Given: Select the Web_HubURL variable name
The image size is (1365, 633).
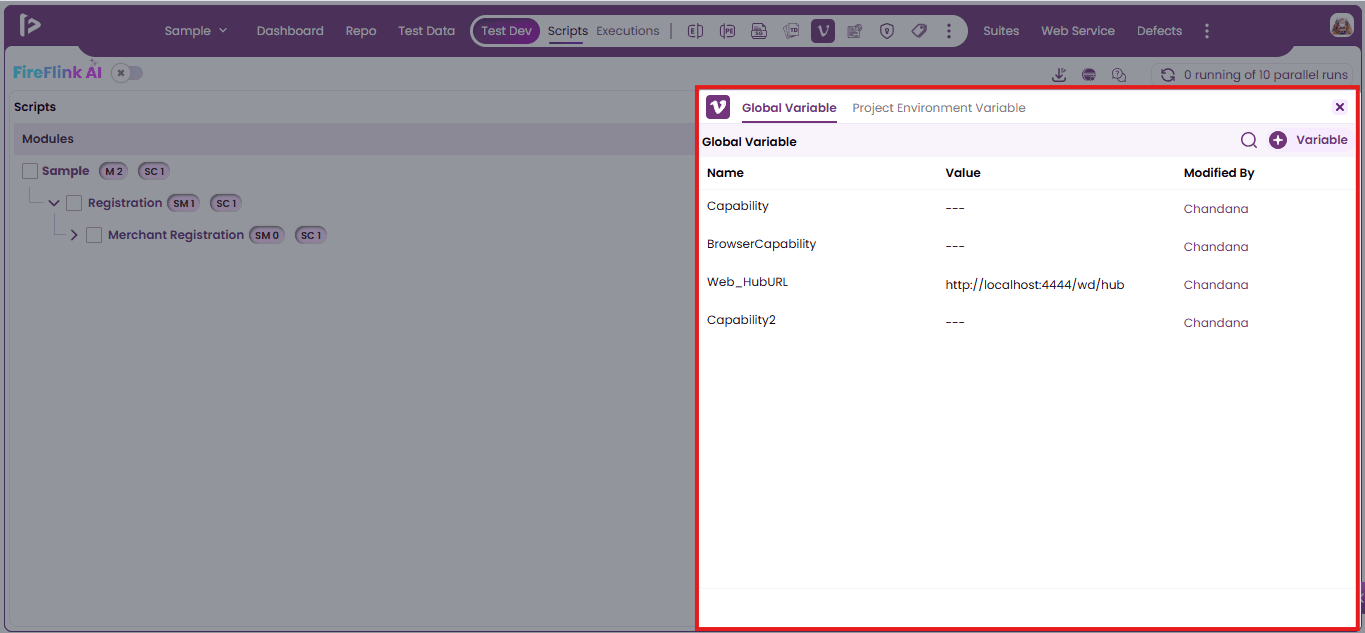Looking at the screenshot, I should tap(748, 282).
